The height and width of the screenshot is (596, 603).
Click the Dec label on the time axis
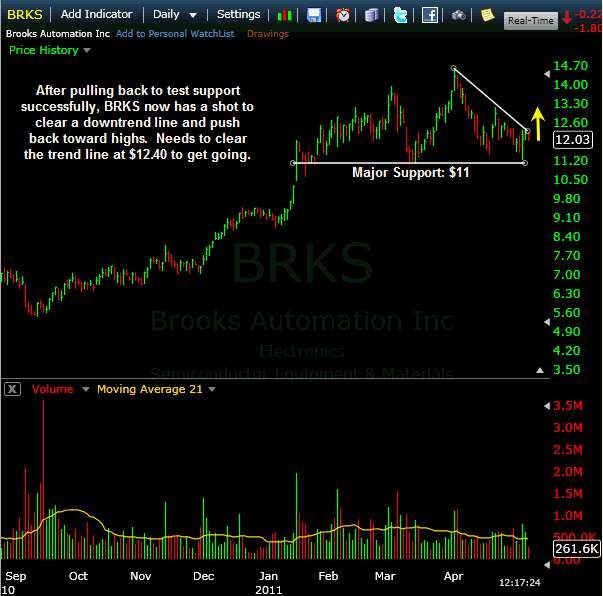point(203,576)
